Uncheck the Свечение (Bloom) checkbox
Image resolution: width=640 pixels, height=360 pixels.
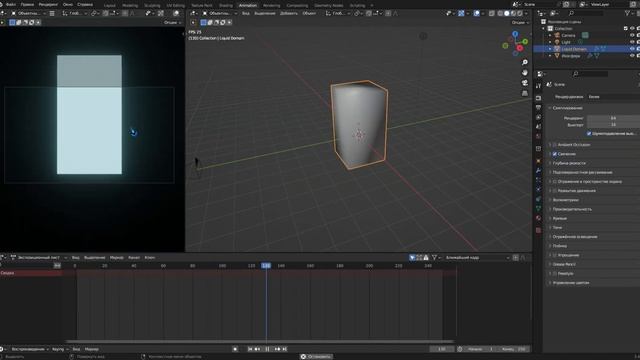coord(554,154)
